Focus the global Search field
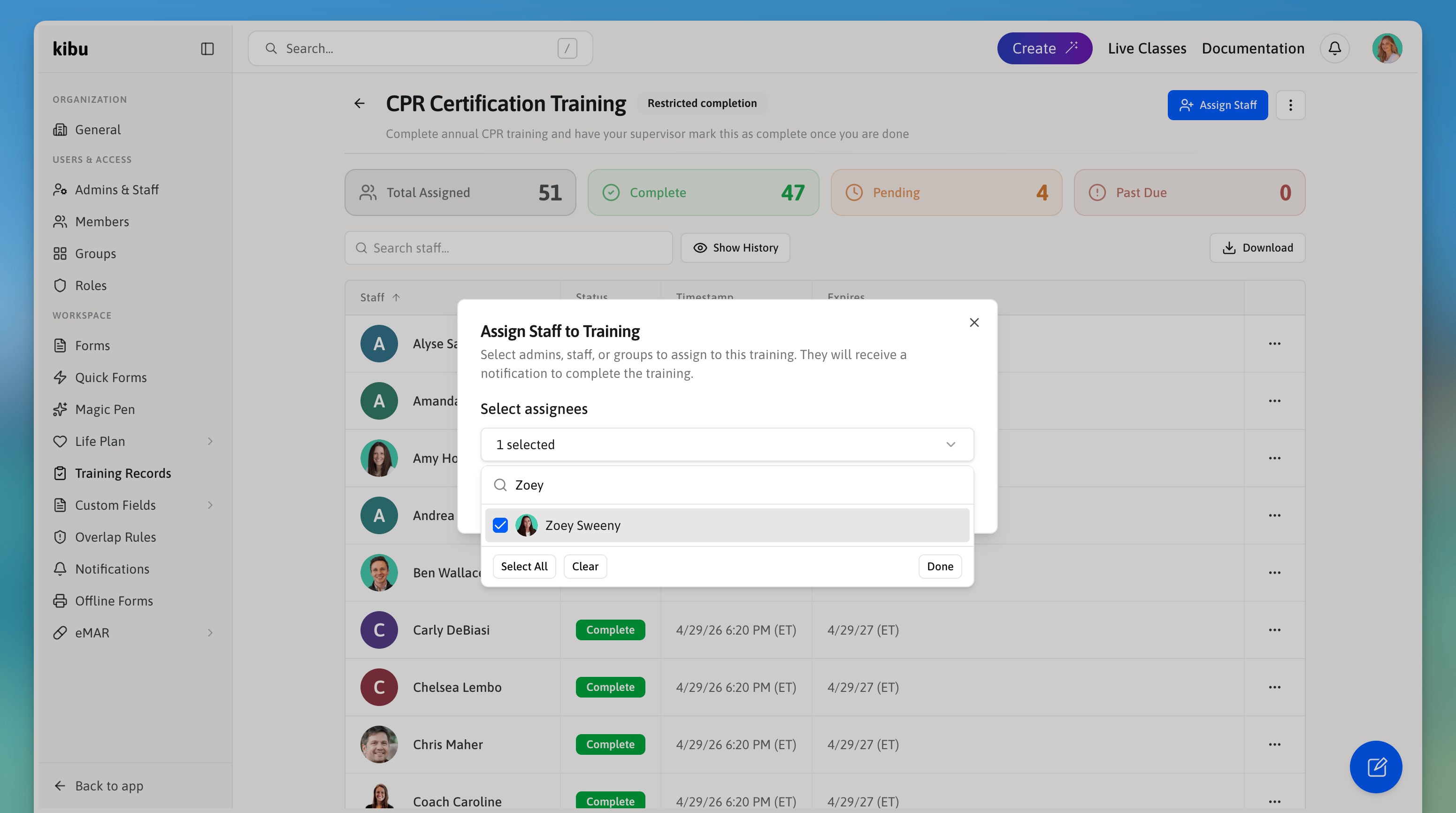The height and width of the screenshot is (813, 1456). (x=421, y=49)
